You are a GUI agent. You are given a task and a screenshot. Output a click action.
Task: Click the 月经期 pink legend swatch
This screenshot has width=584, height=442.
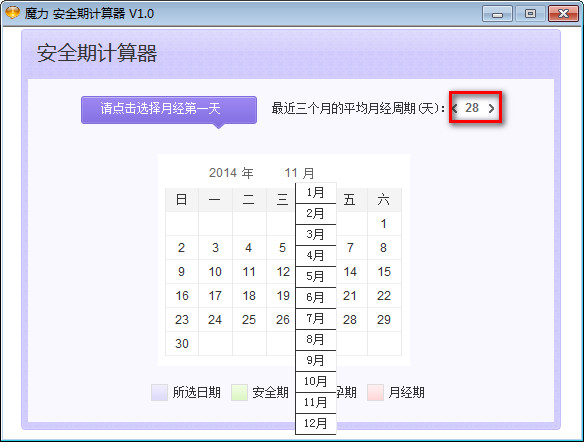pyautogui.click(x=375, y=392)
